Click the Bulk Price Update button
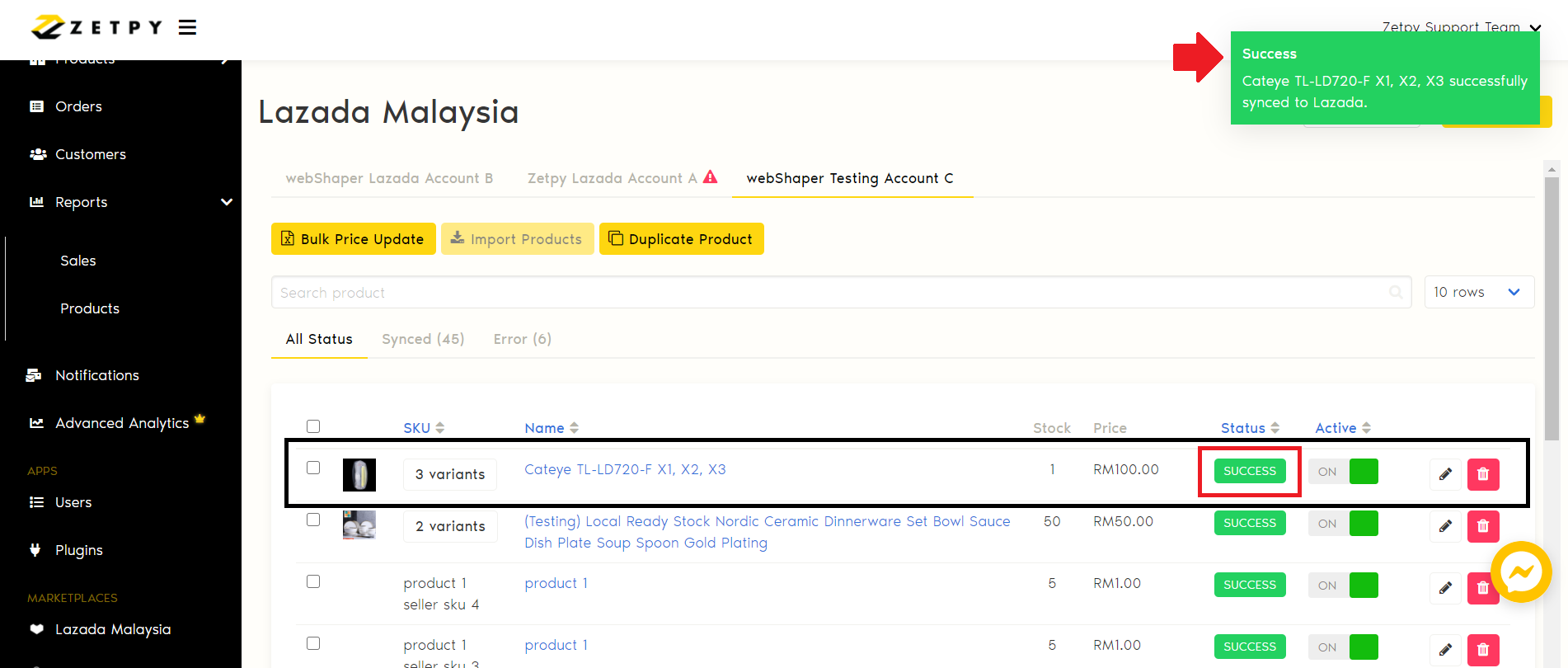The image size is (1568, 668). [354, 239]
